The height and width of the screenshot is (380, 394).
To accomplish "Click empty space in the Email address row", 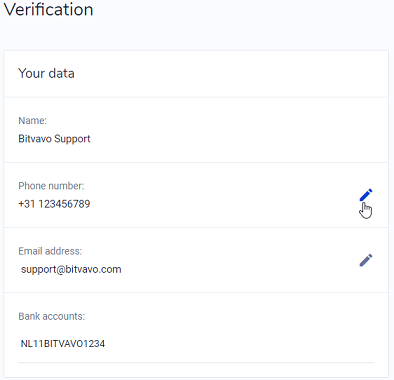I will [233, 260].
